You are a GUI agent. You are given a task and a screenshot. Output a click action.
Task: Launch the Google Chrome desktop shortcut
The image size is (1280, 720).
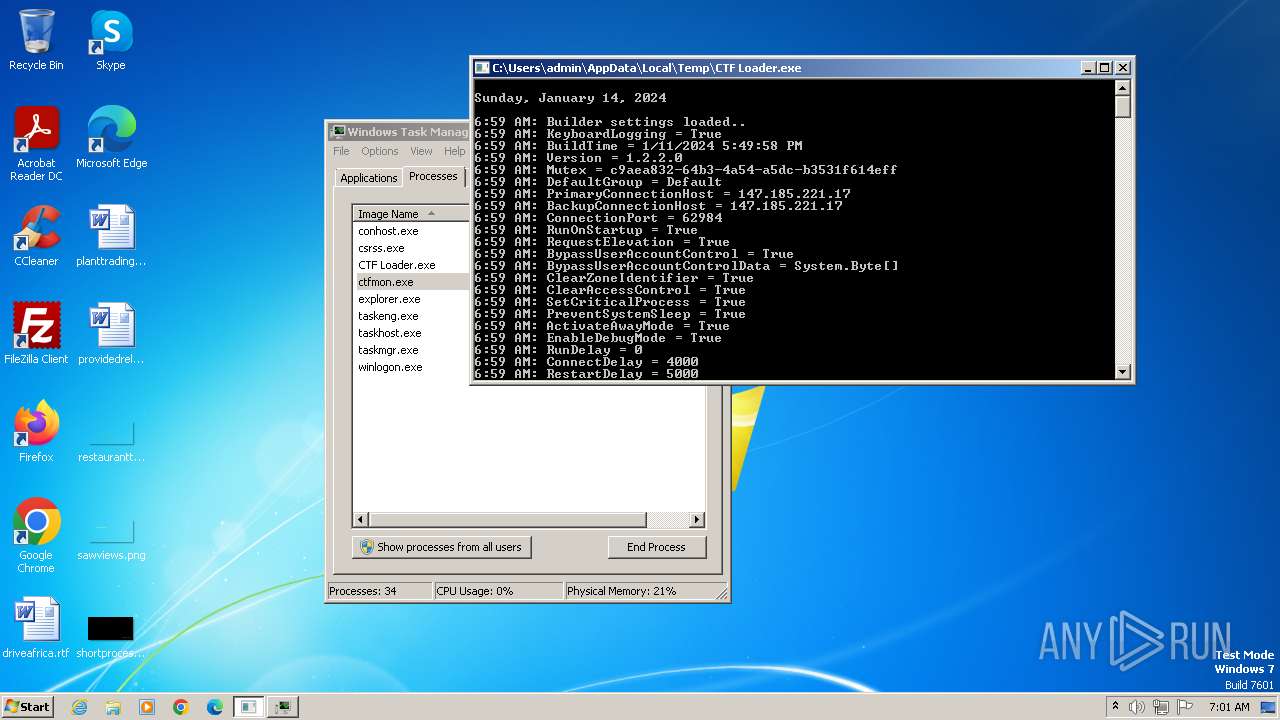pos(36,536)
